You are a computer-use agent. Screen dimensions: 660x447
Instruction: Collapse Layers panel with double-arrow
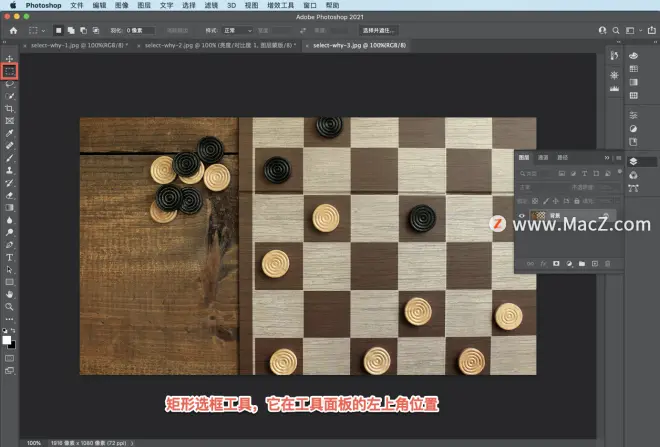(x=607, y=158)
